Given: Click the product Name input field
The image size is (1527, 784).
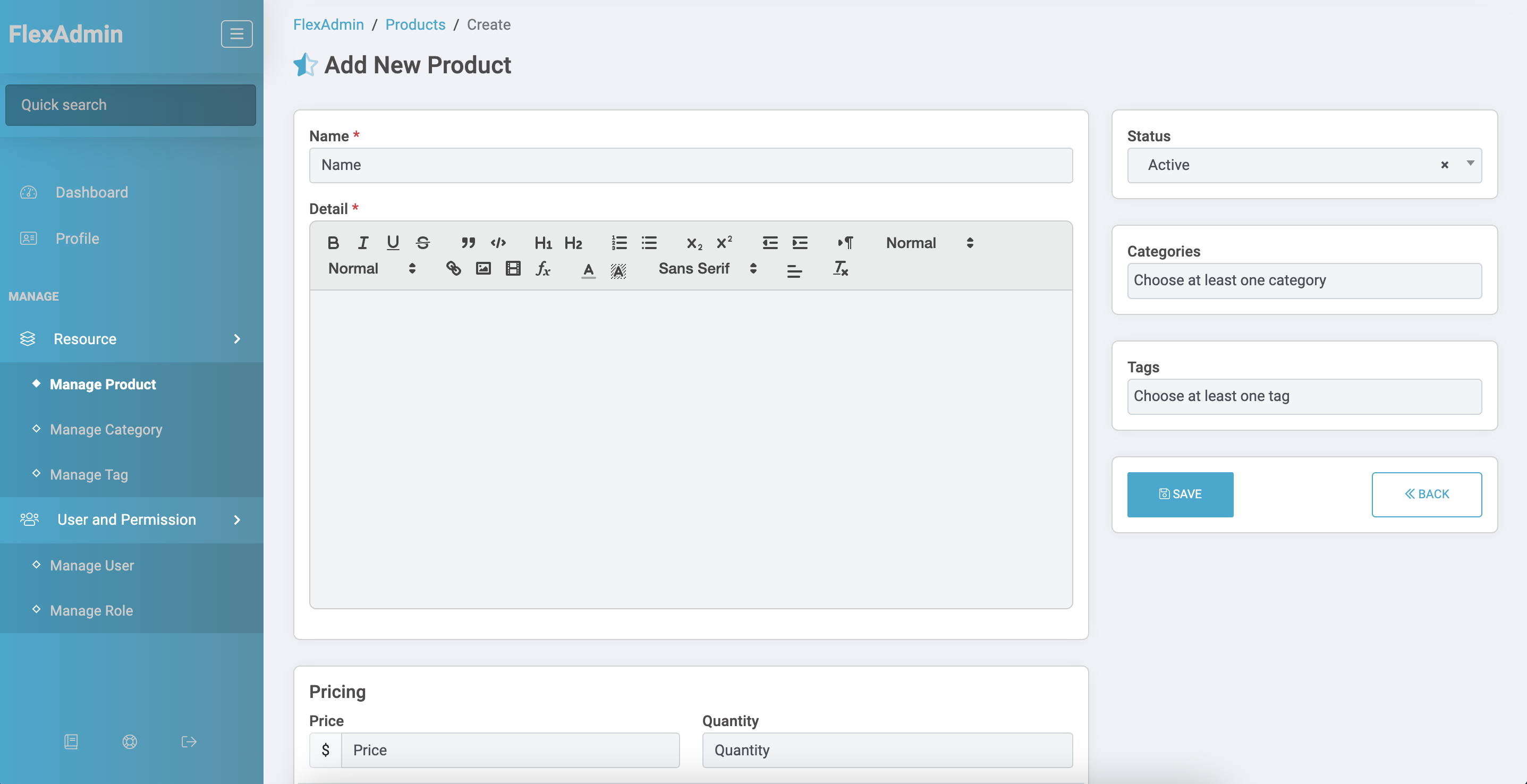Looking at the screenshot, I should [x=691, y=165].
